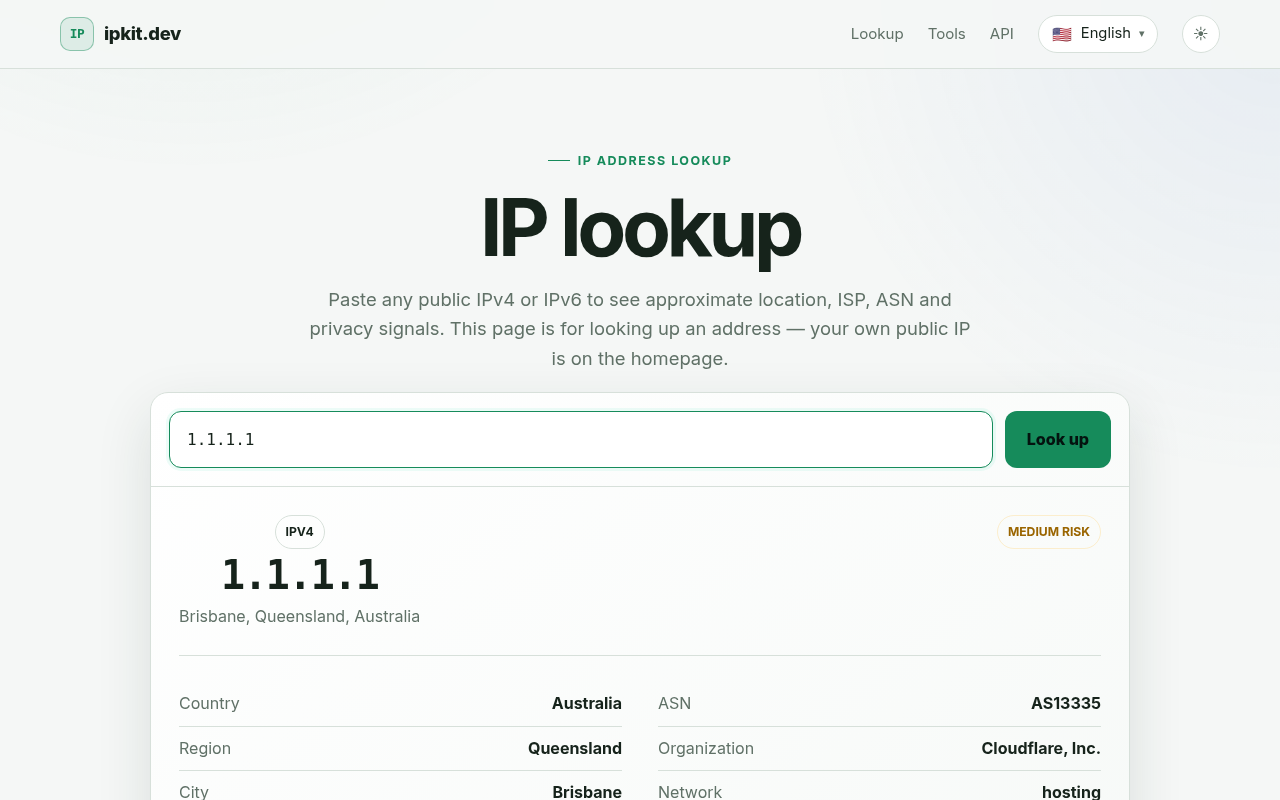Open the API nav link

[1002, 34]
